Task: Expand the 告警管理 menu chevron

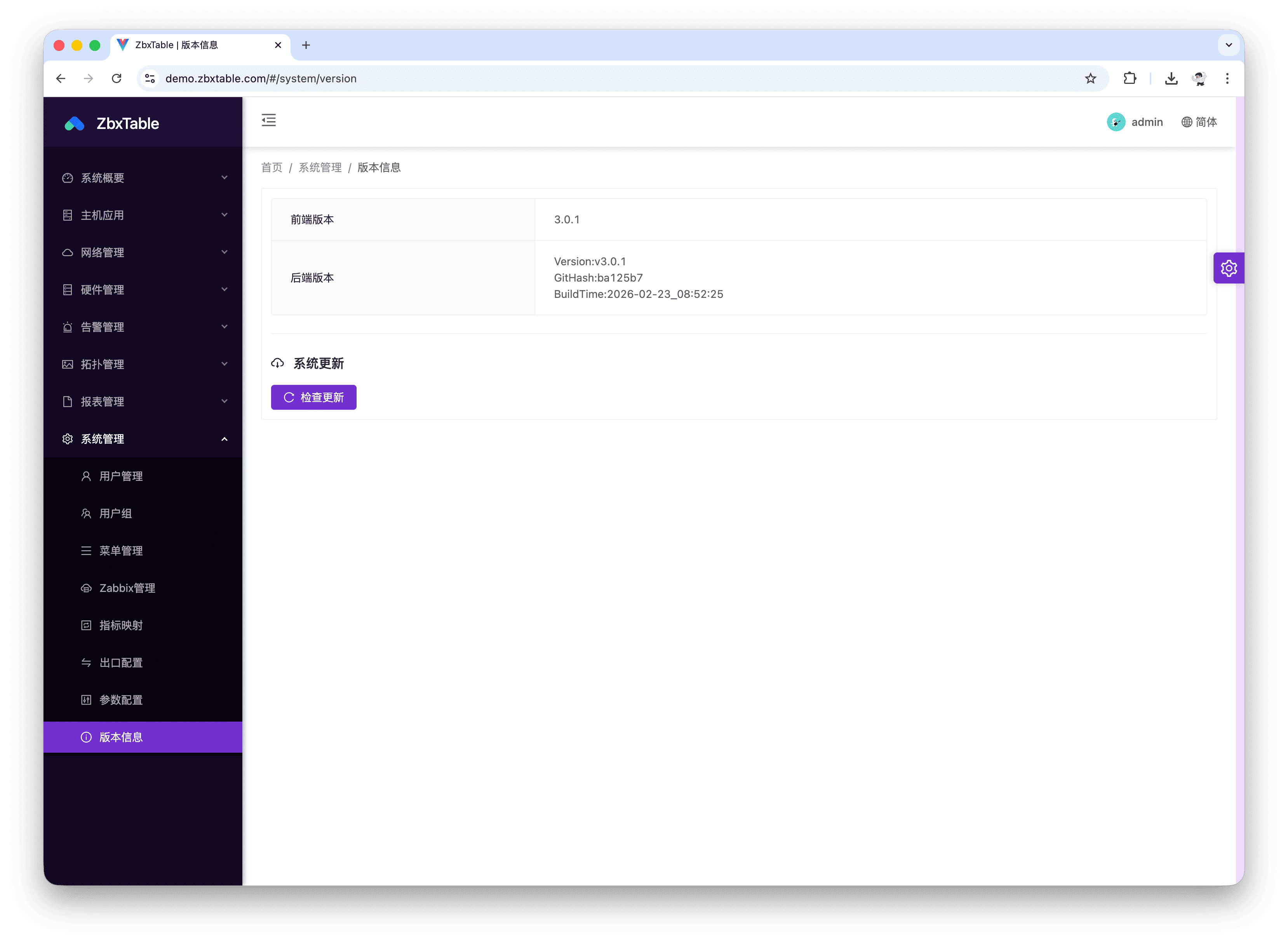Action: [x=225, y=327]
